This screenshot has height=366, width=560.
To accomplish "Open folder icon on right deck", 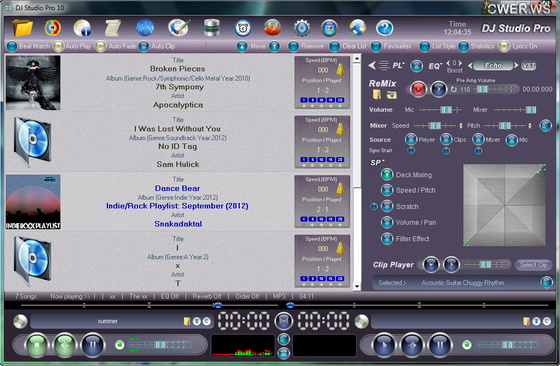I will 526,321.
